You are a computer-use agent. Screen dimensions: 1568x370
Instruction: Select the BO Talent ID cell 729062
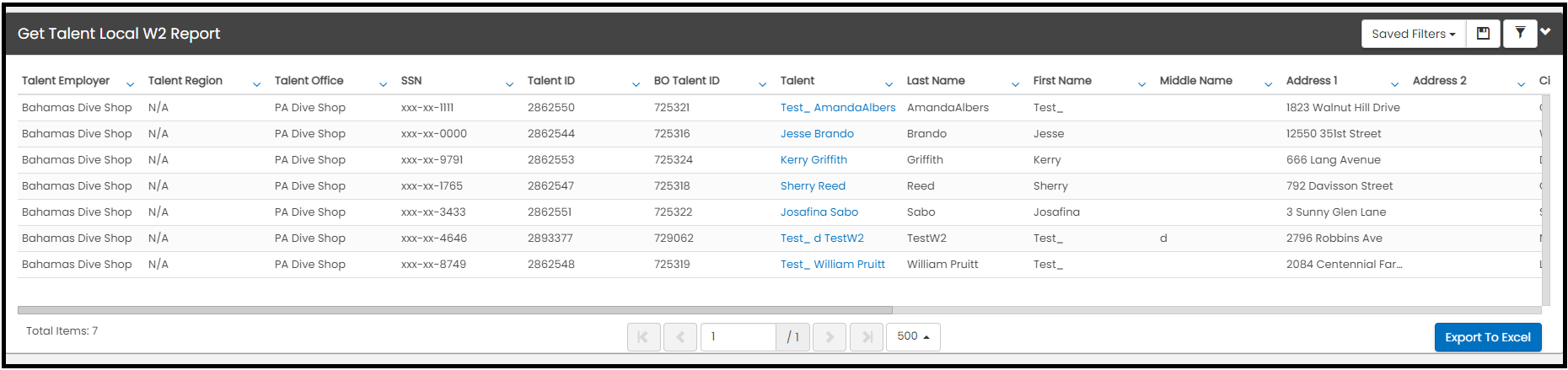(674, 239)
